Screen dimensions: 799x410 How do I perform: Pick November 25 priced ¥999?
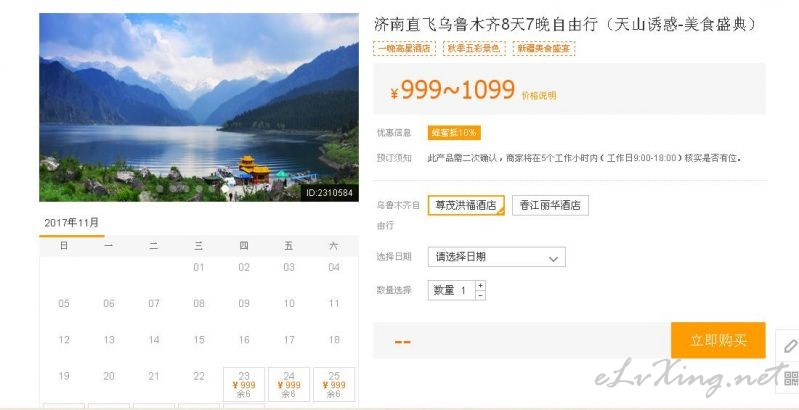334,385
